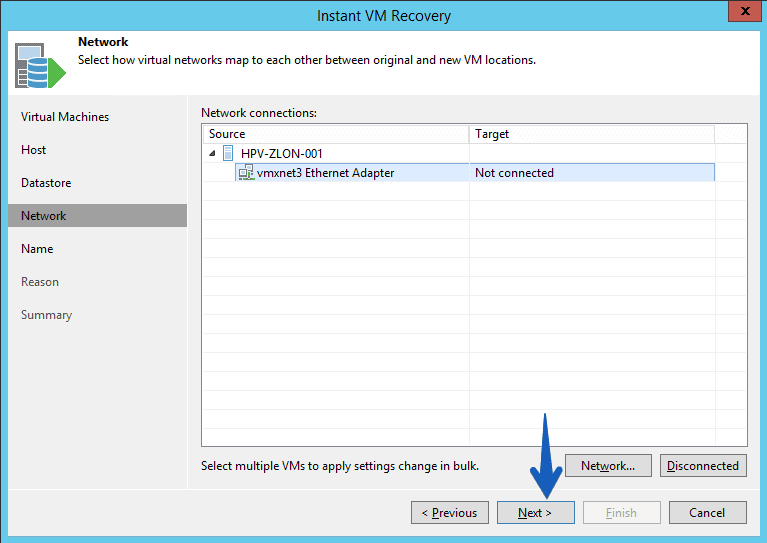Close the Instant VM Recovery window

pyautogui.click(x=745, y=11)
